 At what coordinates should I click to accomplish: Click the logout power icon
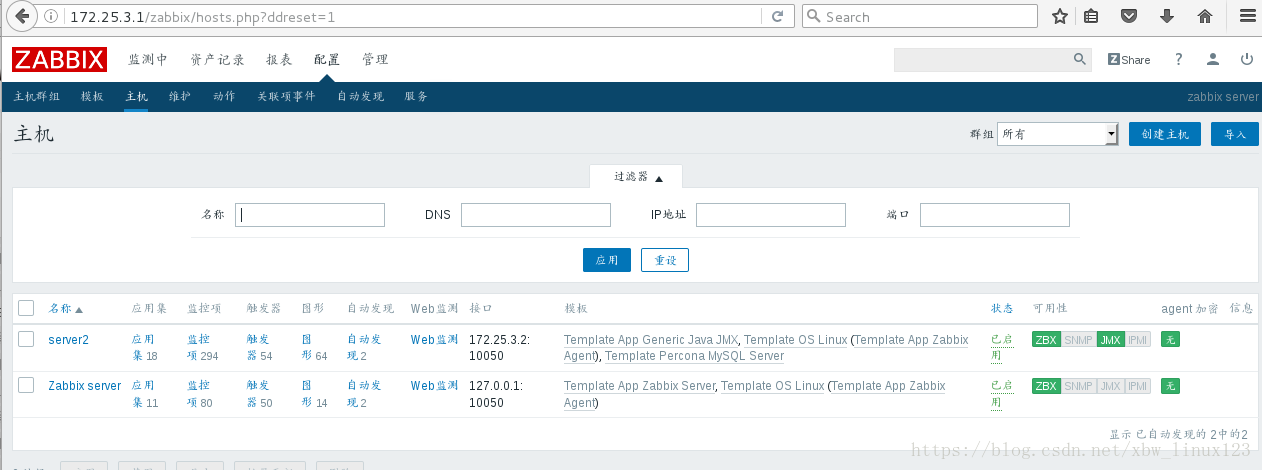[x=1246, y=59]
